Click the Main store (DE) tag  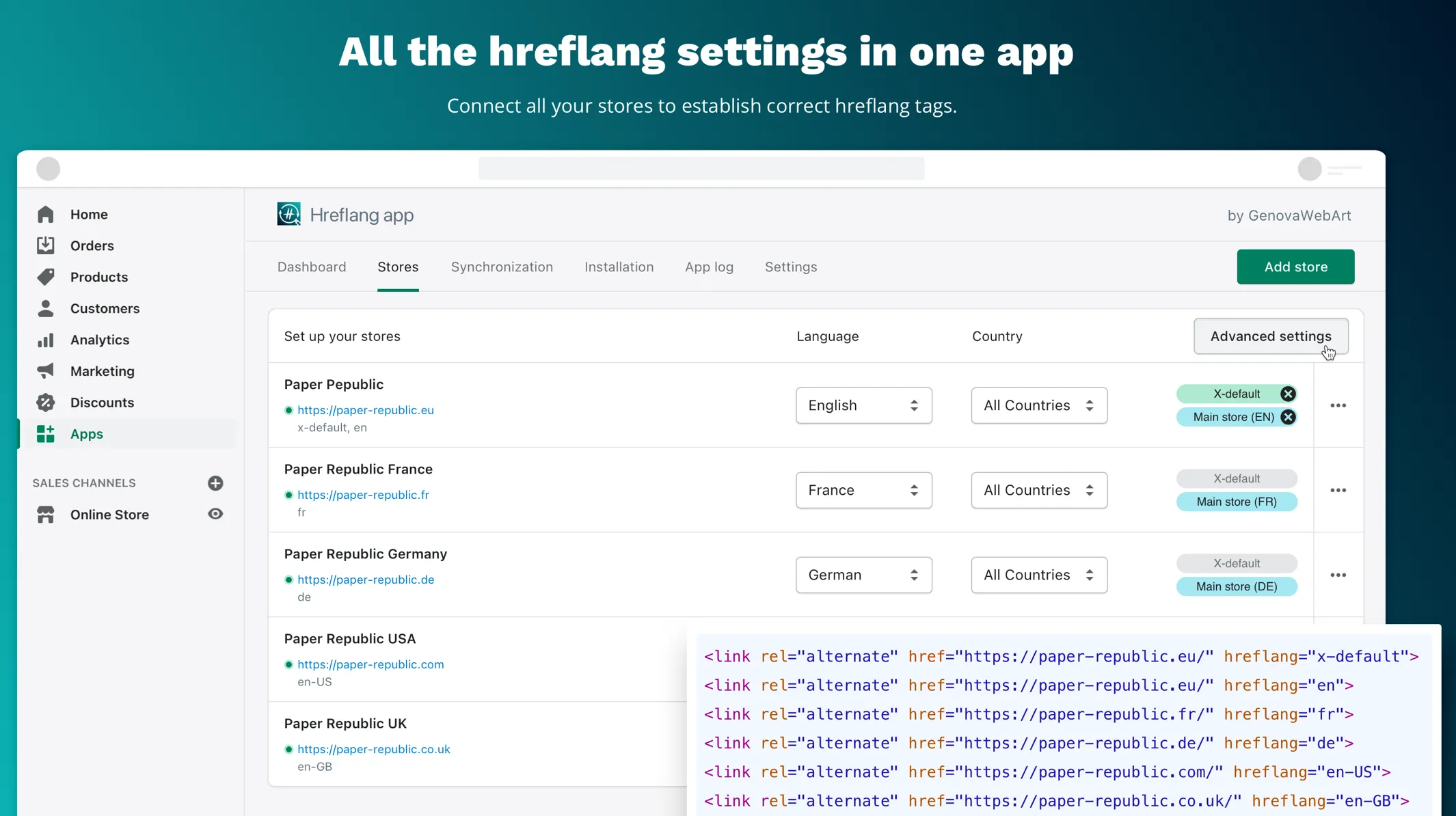point(1237,586)
